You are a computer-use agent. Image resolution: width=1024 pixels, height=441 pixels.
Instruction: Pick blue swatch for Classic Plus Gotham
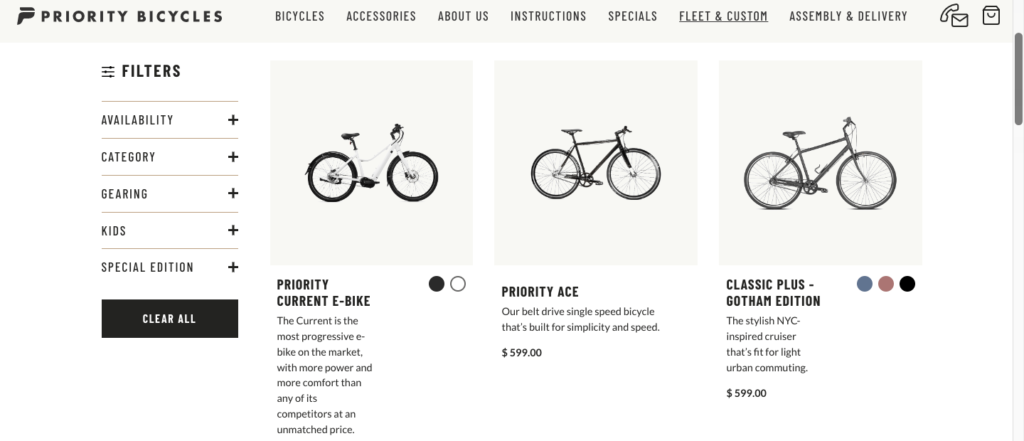[x=865, y=284]
